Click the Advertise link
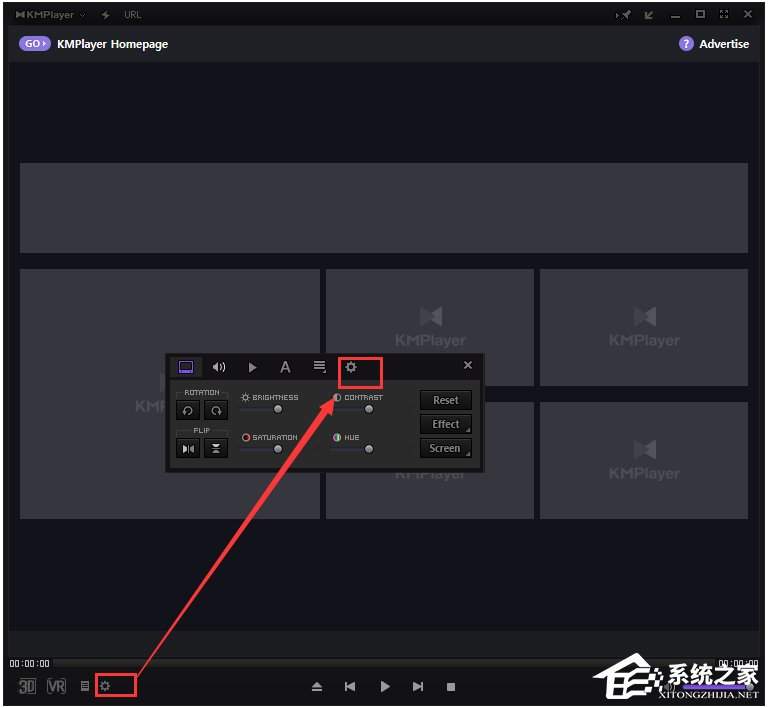 pyautogui.click(x=724, y=44)
